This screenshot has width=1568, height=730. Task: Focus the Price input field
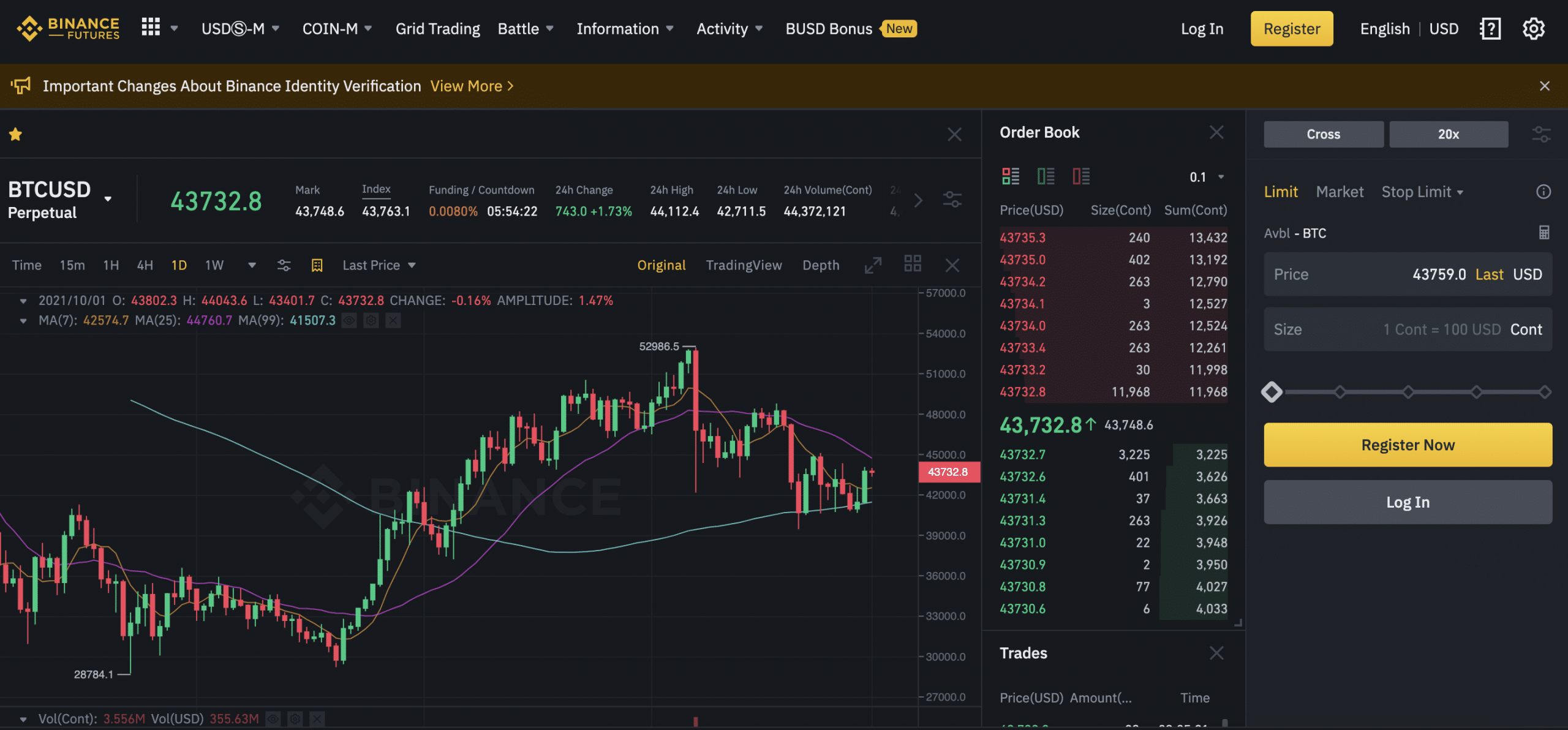click(x=1408, y=274)
